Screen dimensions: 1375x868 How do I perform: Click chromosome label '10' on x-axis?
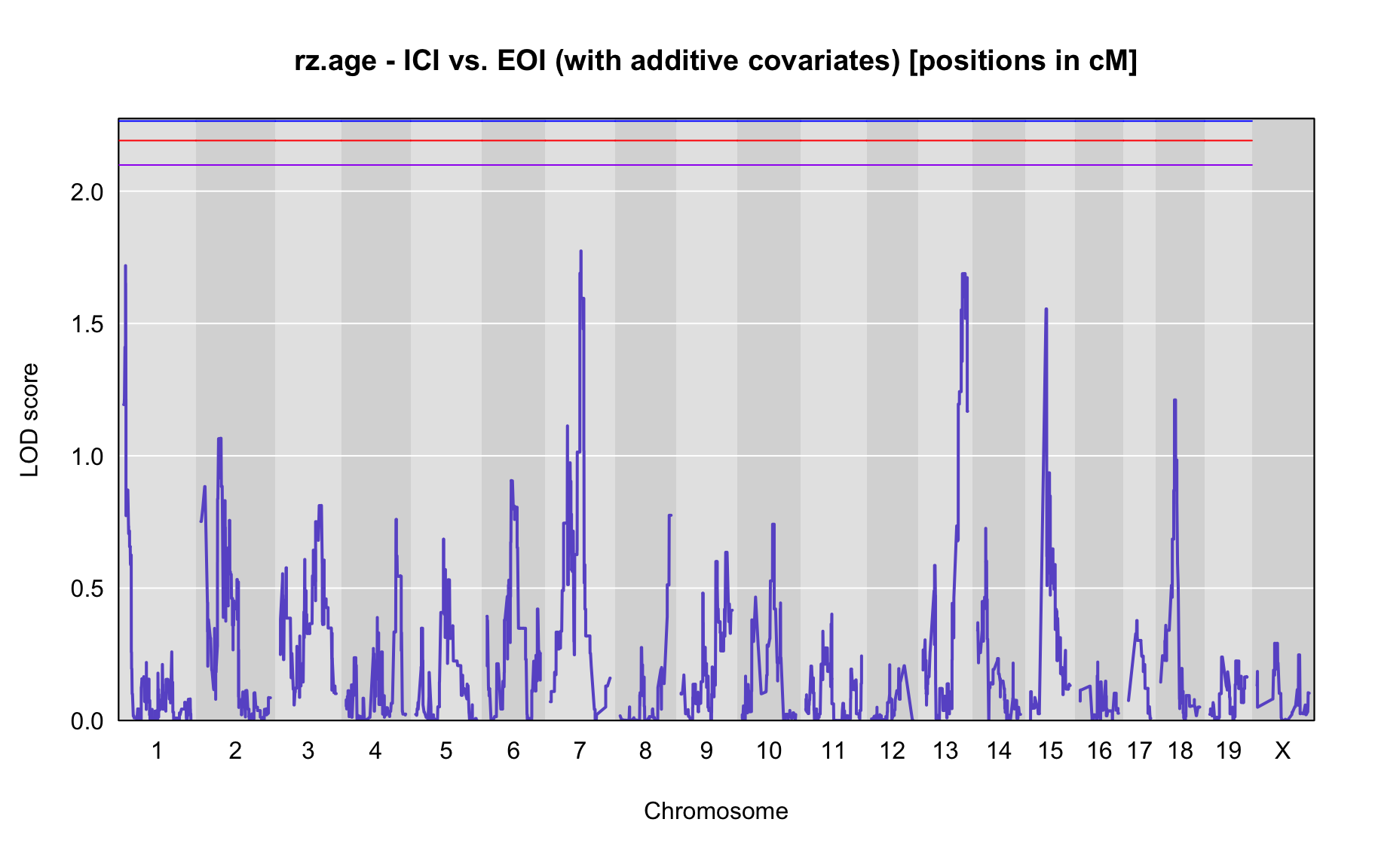point(769,750)
